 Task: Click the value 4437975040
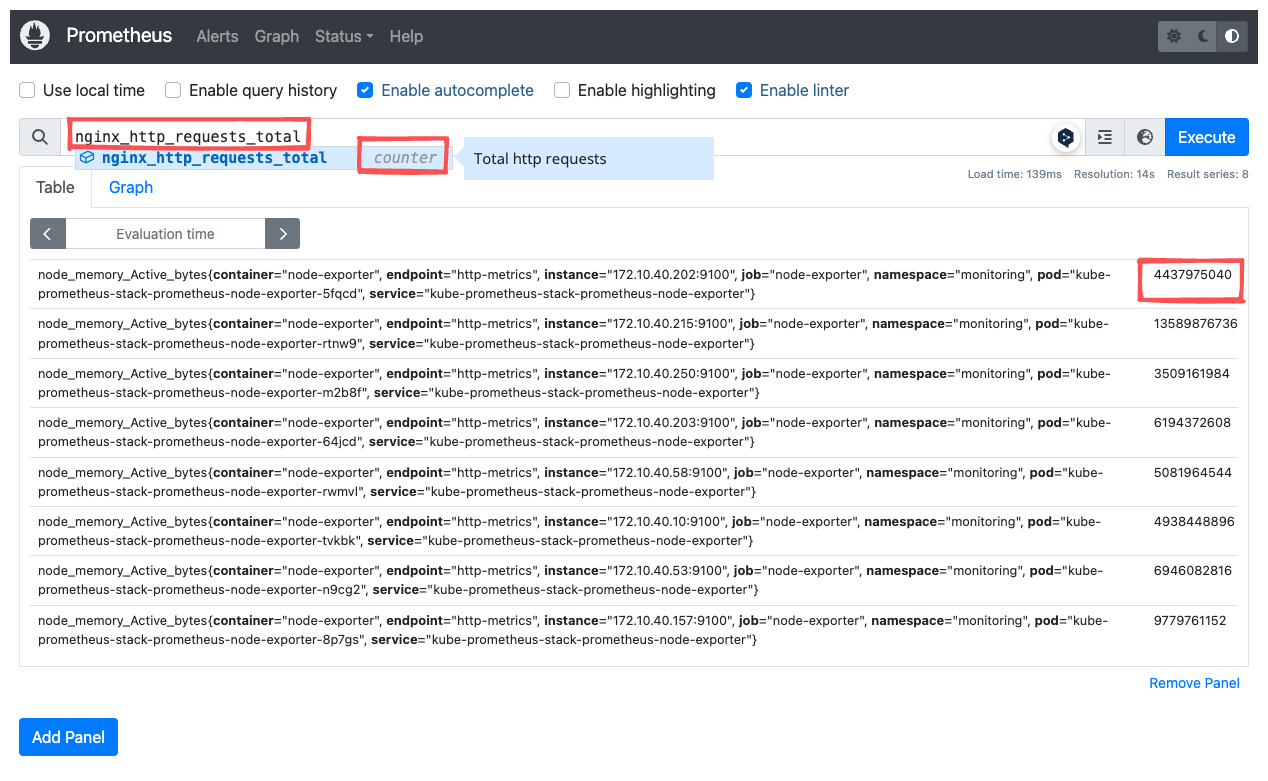click(1193, 274)
